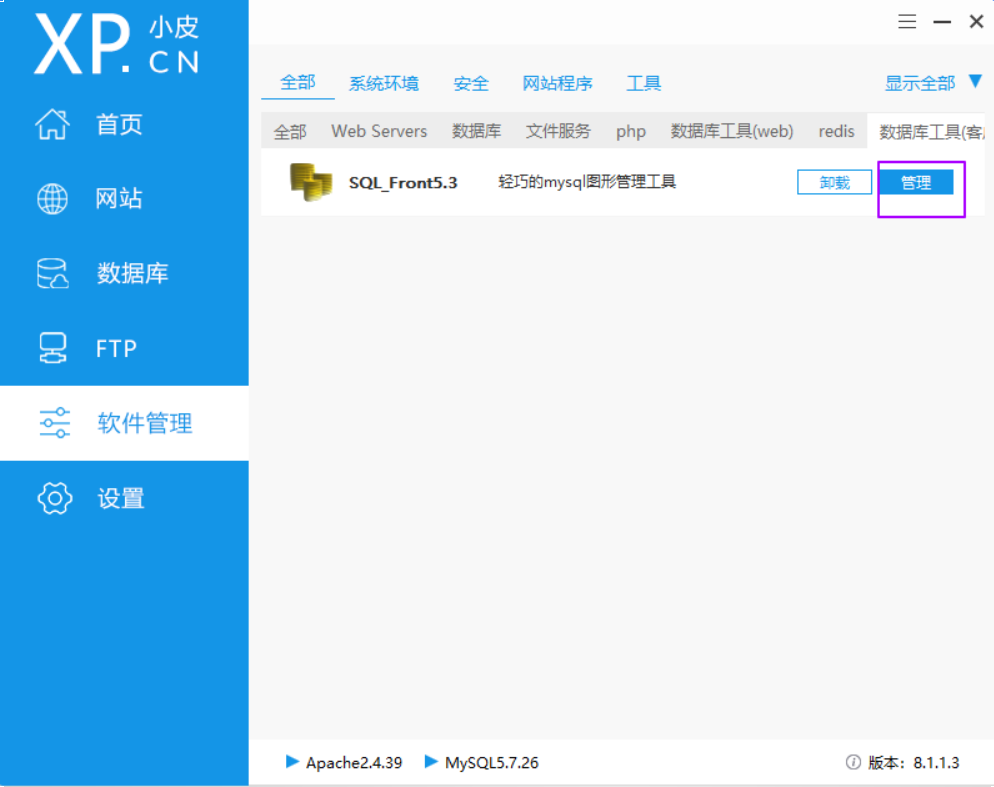994x787 pixels.
Task: Click the MySQL play status icon
Action: pos(431,762)
